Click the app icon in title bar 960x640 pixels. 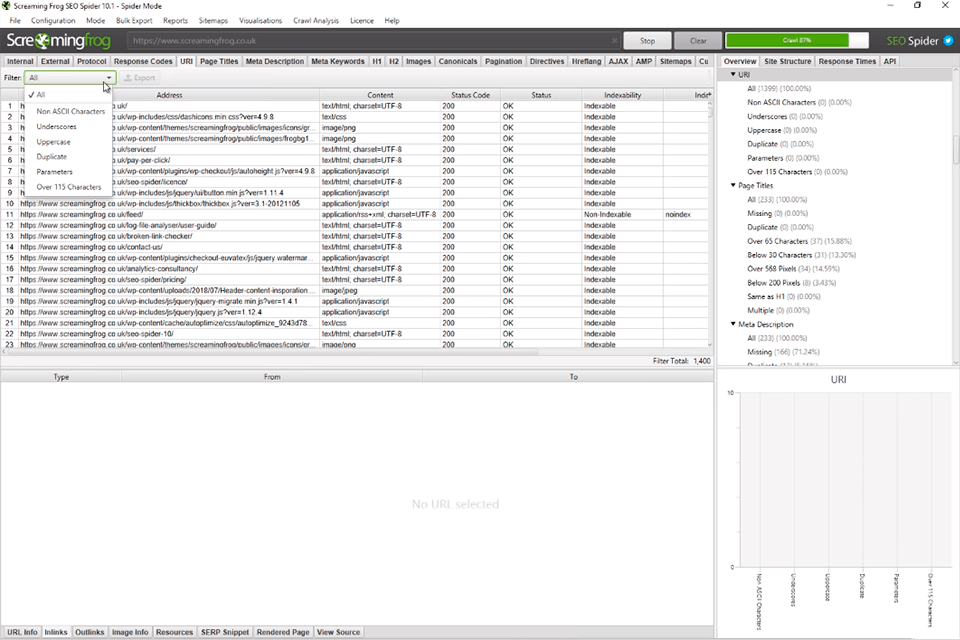tap(7, 6)
